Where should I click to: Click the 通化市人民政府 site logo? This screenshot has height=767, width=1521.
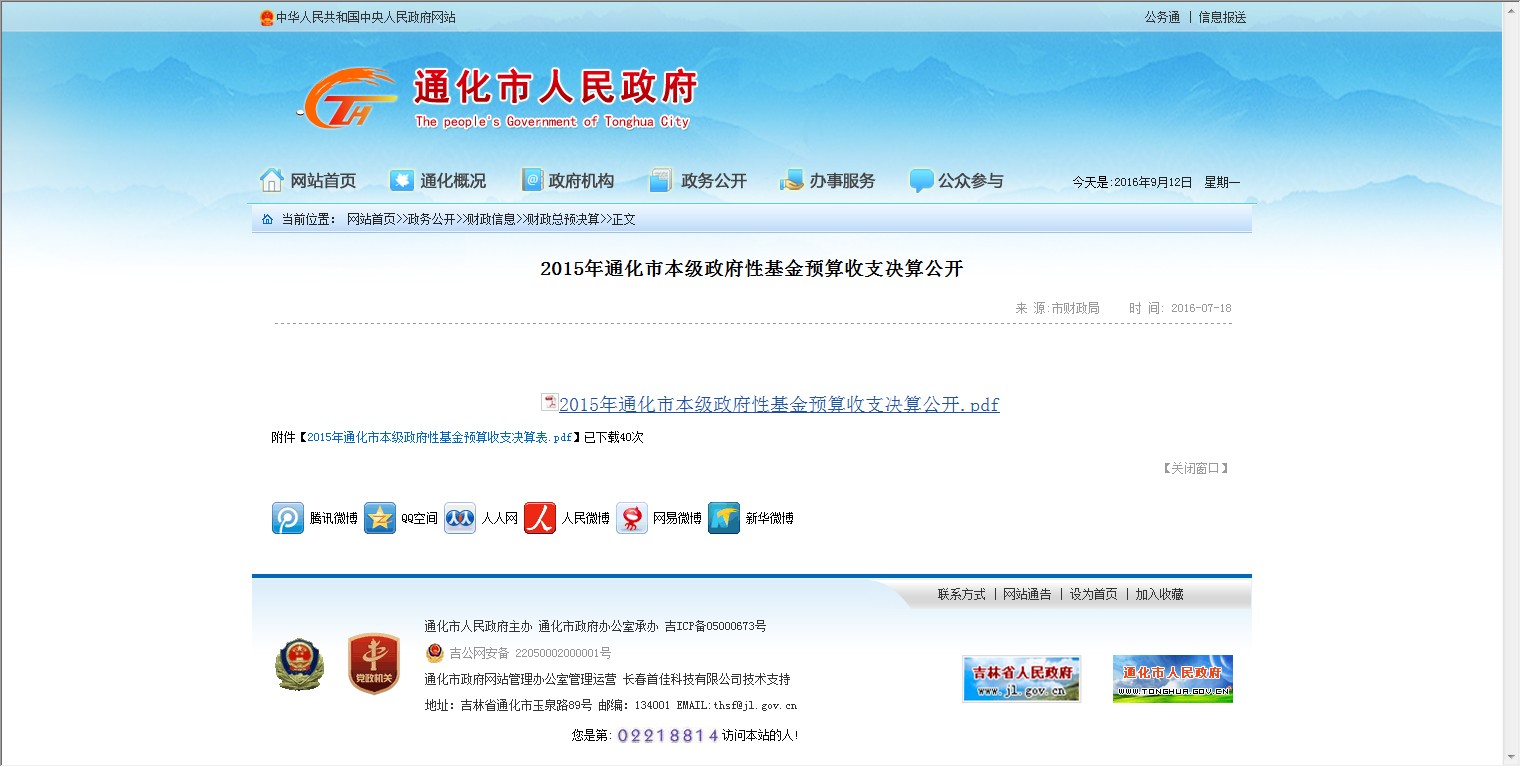pos(498,98)
